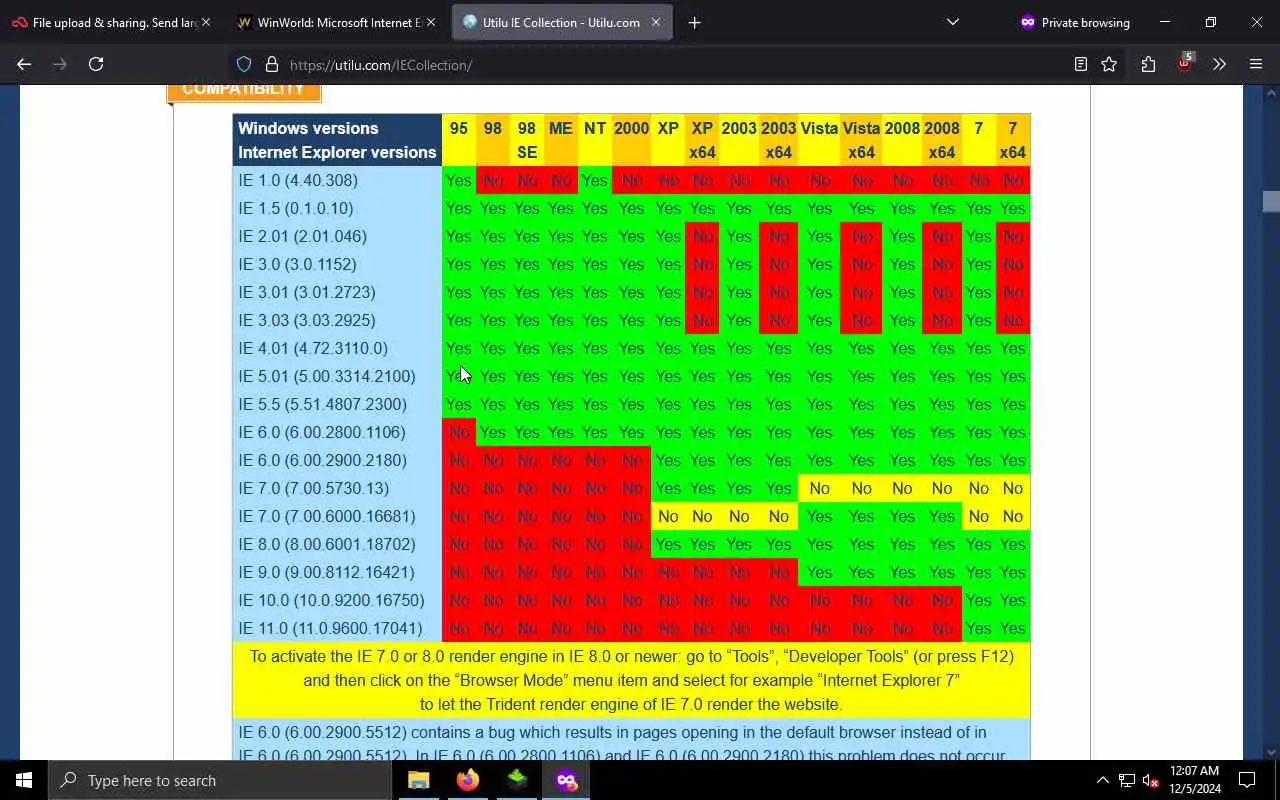The width and height of the screenshot is (1280, 800).
Task: Open the taskbar clock and date
Action: tap(1195, 780)
